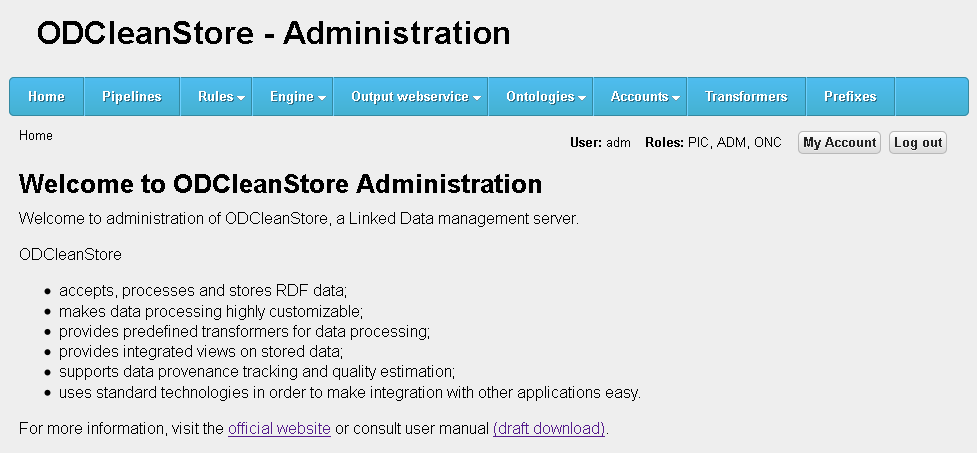Click empty navbar area right of Prefixes
This screenshot has width=977, height=453.
point(932,97)
